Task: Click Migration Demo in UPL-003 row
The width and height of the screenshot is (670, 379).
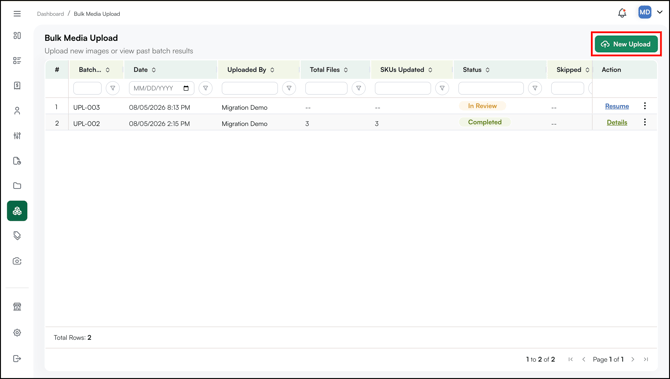Action: pyautogui.click(x=244, y=107)
